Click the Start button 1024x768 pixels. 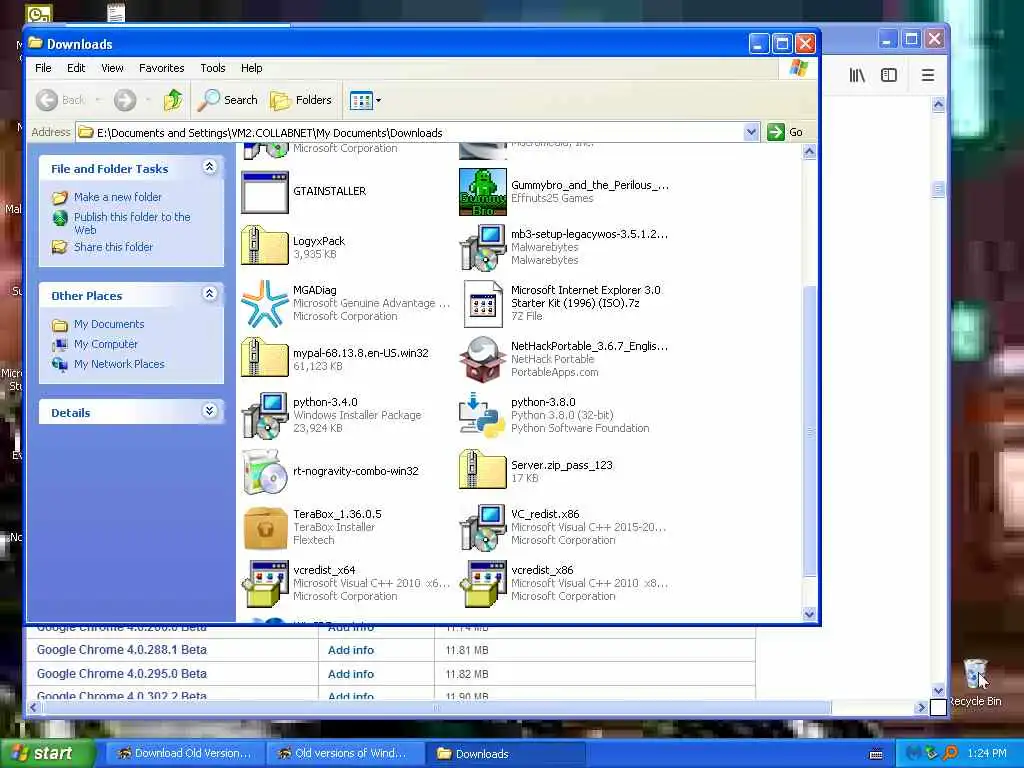click(x=46, y=753)
